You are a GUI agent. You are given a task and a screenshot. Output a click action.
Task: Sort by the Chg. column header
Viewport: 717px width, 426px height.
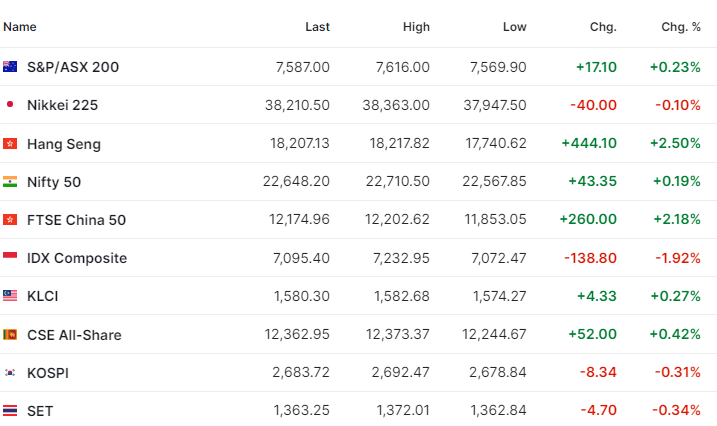pos(603,27)
